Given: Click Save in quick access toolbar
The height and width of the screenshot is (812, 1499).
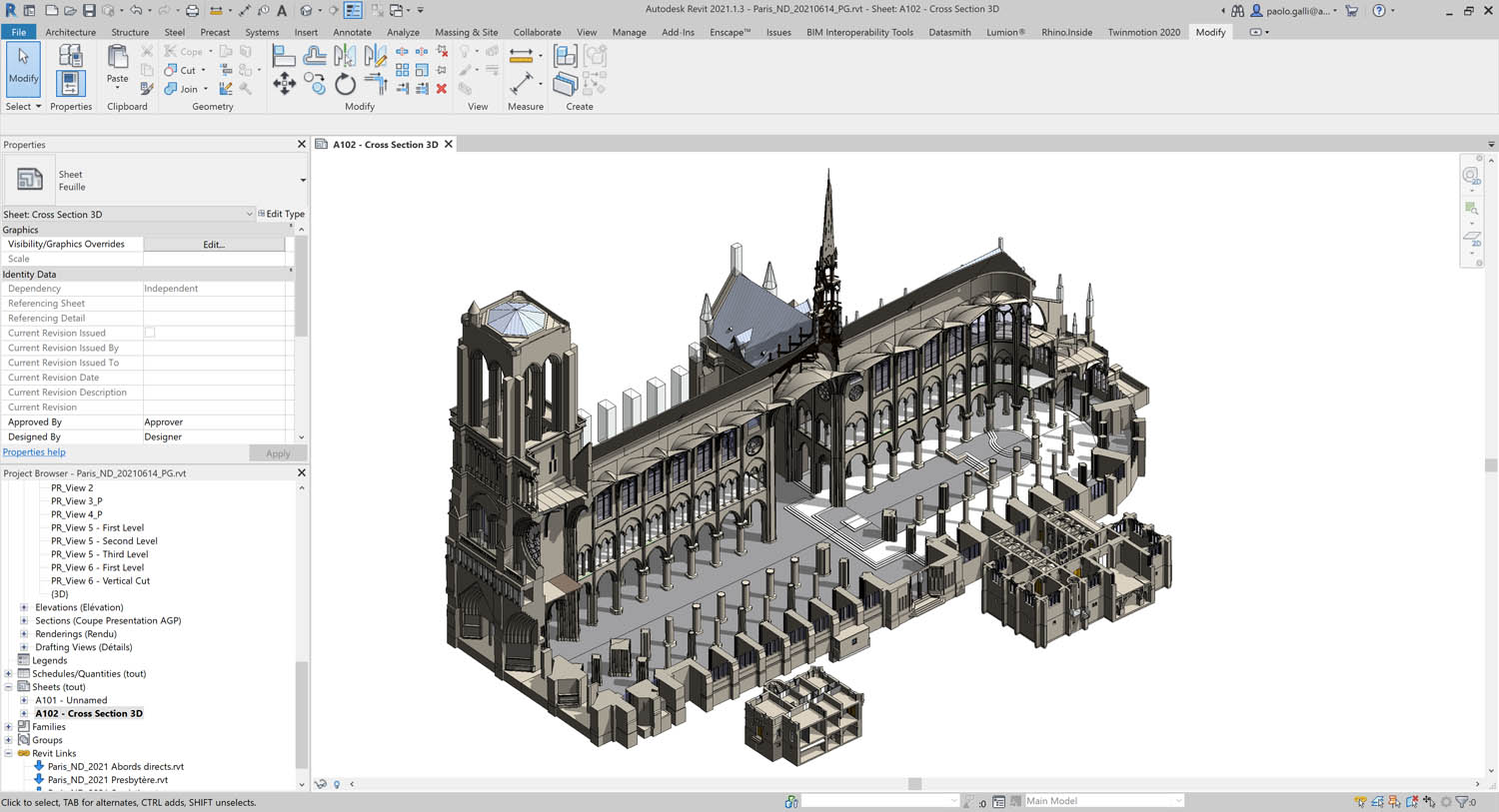Looking at the screenshot, I should click(89, 10).
